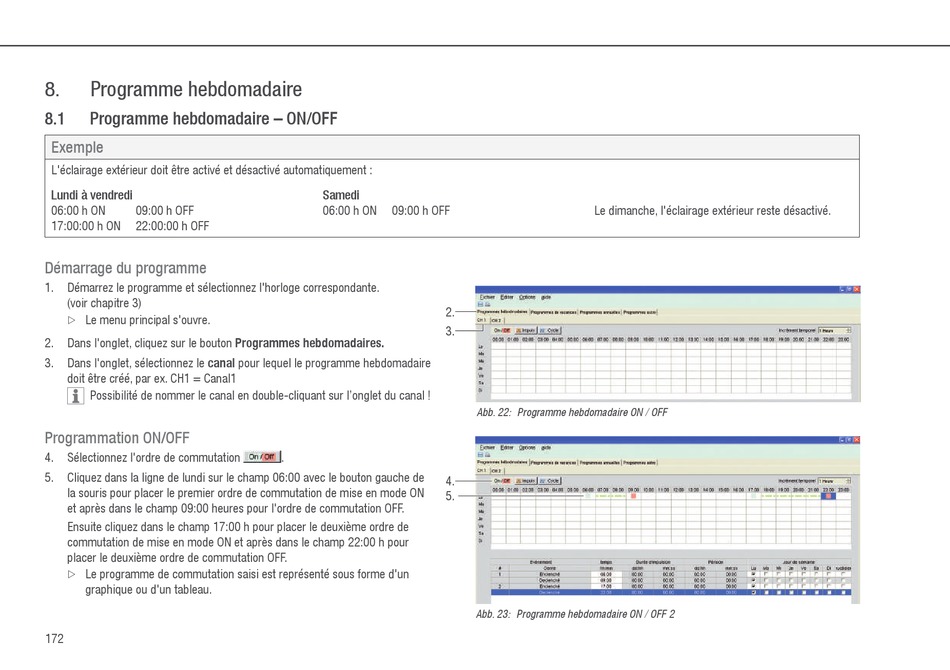This screenshot has height=670, width=950.
Task: Select the CH1 channel tab in Abb. 22
Action: click(x=482, y=320)
